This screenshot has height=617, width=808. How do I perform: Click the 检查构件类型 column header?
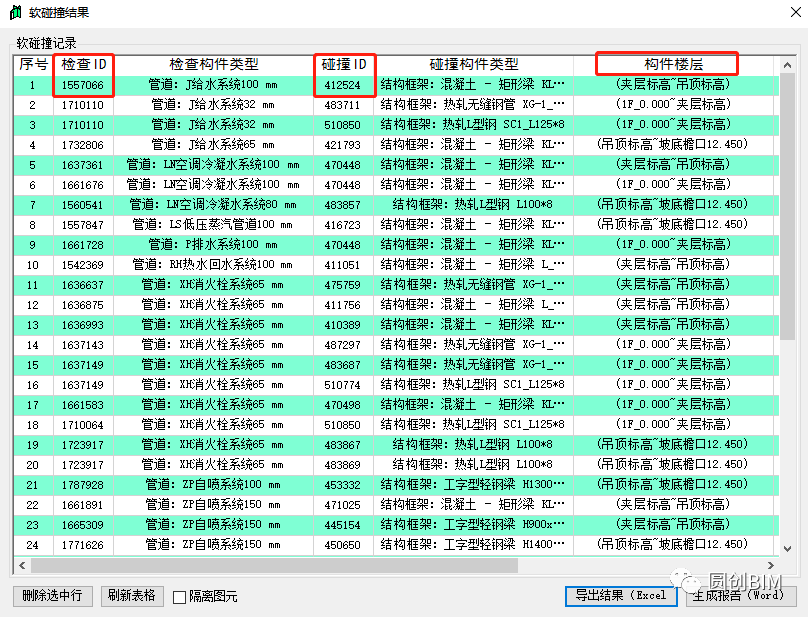(x=213, y=64)
